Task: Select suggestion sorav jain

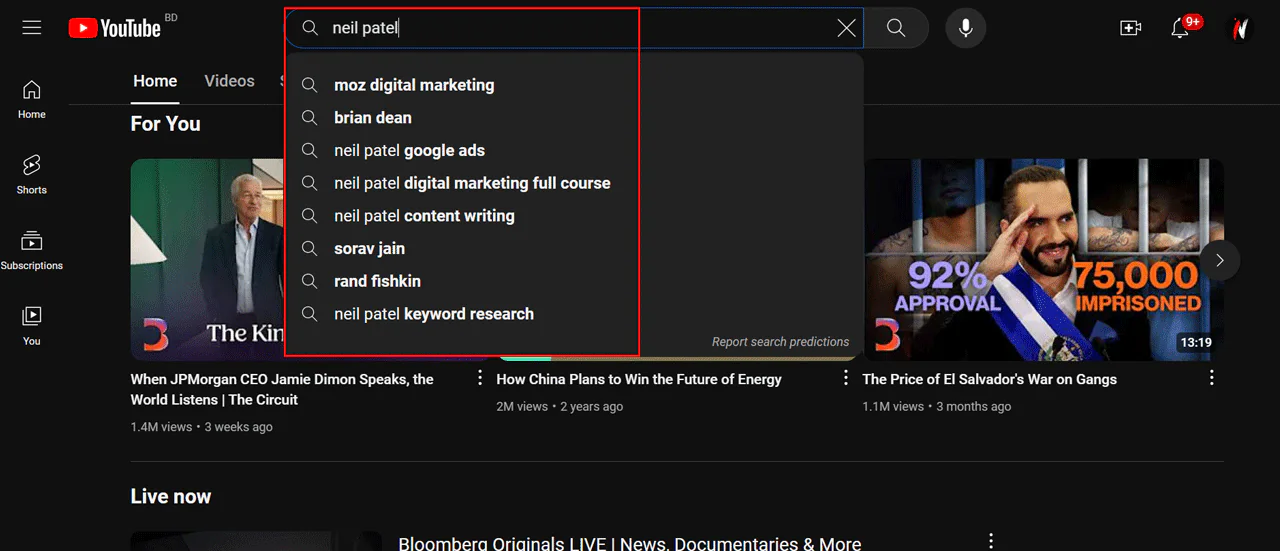Action: [574, 248]
